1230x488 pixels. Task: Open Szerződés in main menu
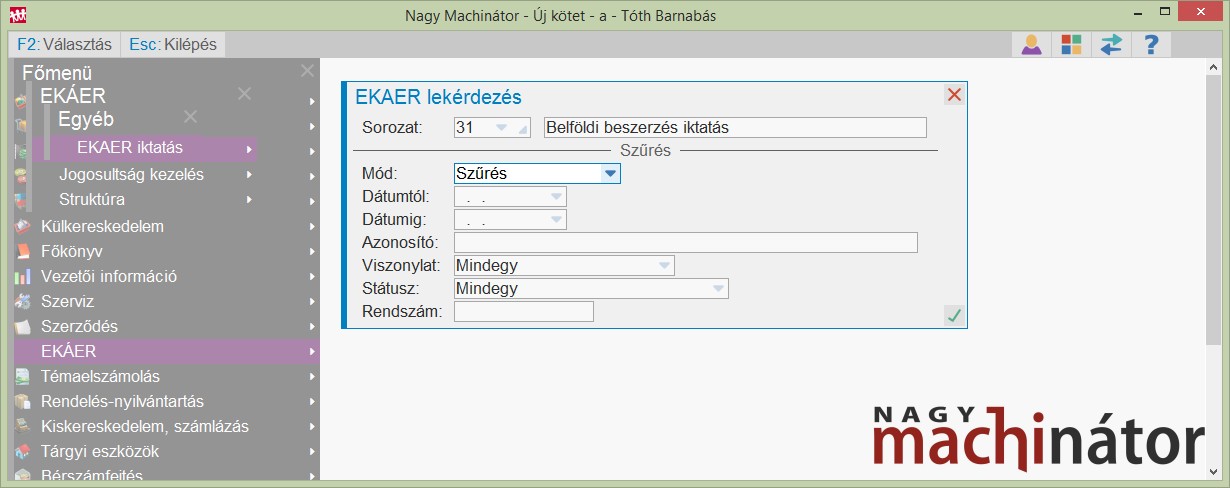point(166,327)
